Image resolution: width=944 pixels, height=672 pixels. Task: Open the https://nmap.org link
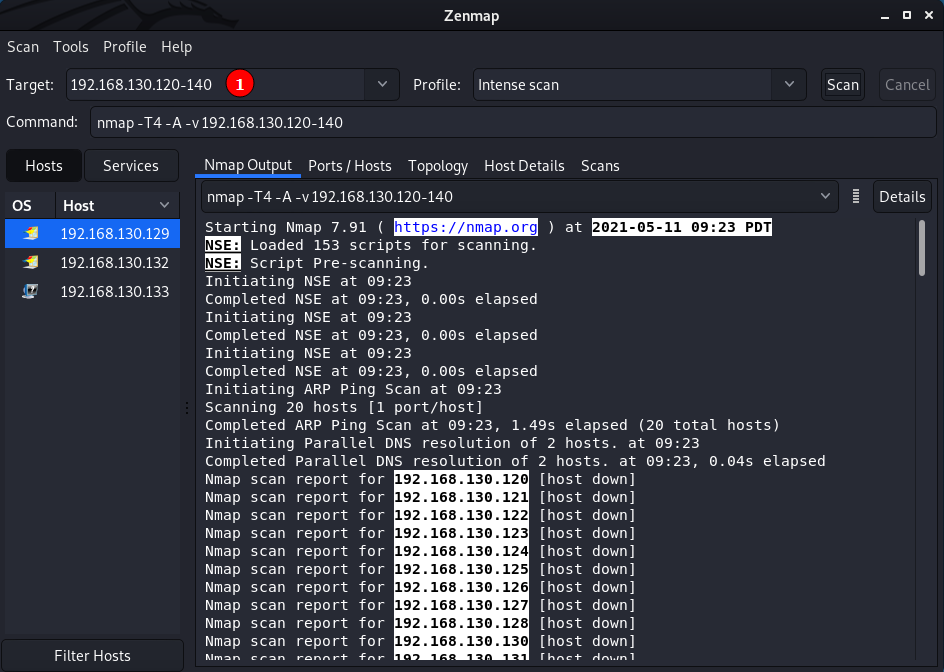[465, 227]
